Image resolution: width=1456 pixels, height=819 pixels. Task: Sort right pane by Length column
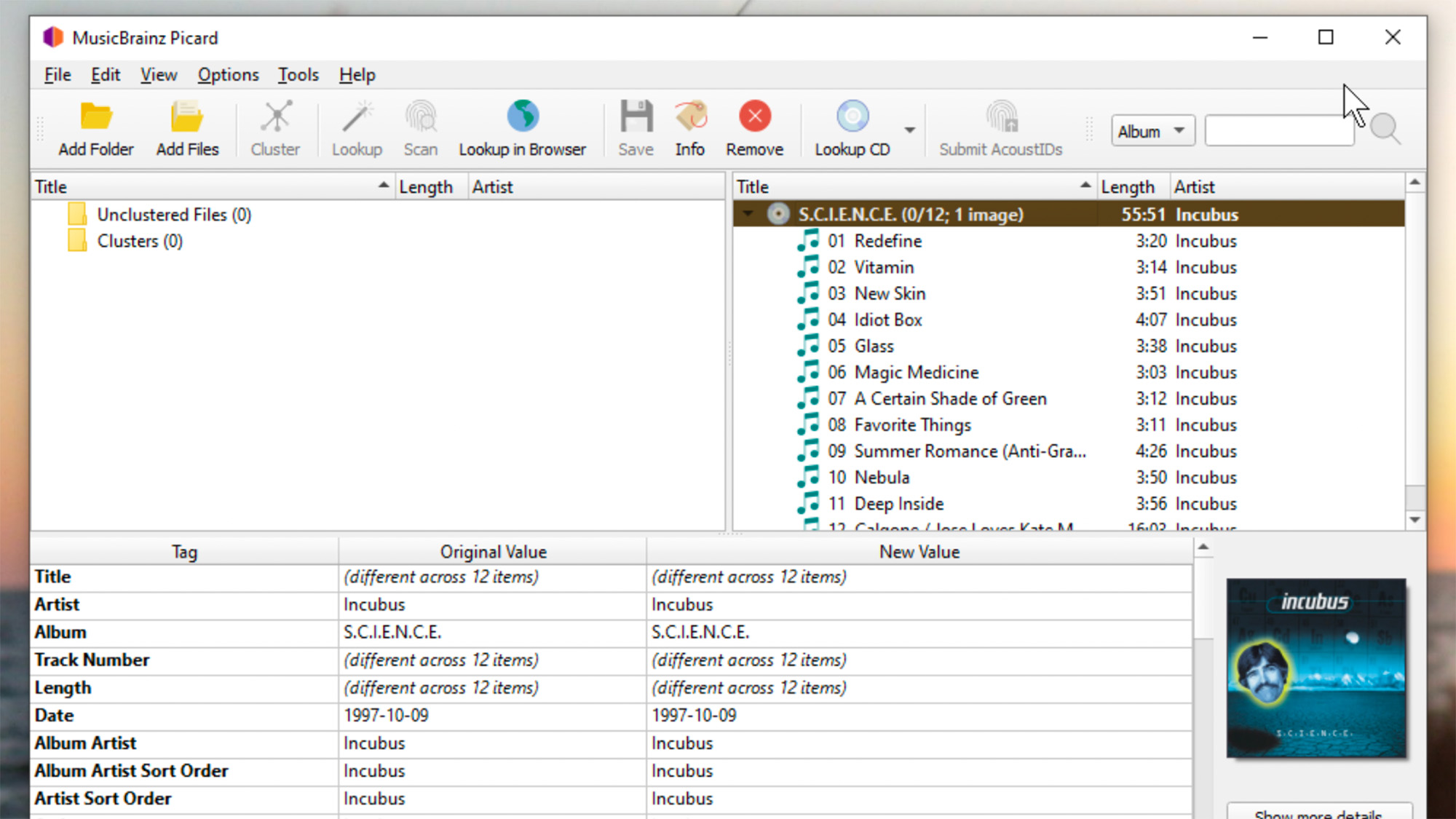coord(1128,187)
